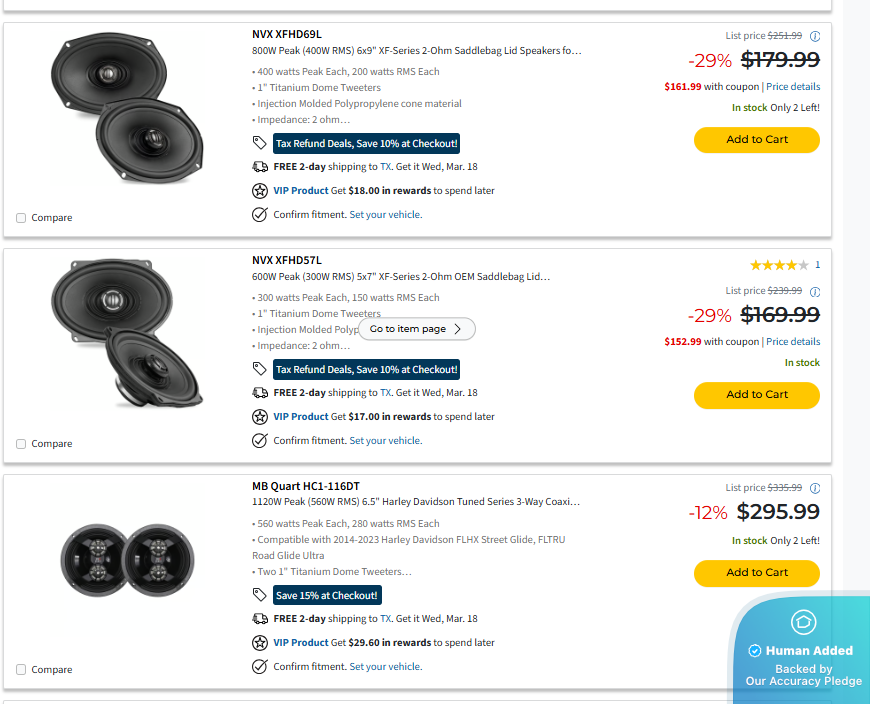Click the NVX XFHD69L speaker image

126,110
